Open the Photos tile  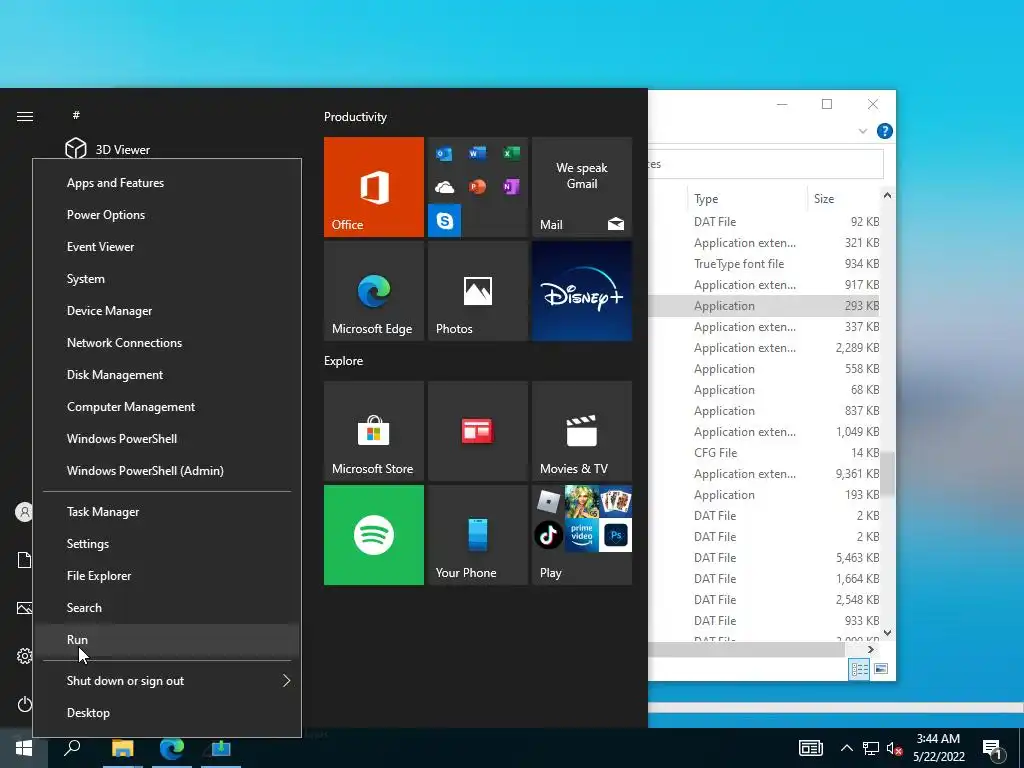tap(478, 291)
